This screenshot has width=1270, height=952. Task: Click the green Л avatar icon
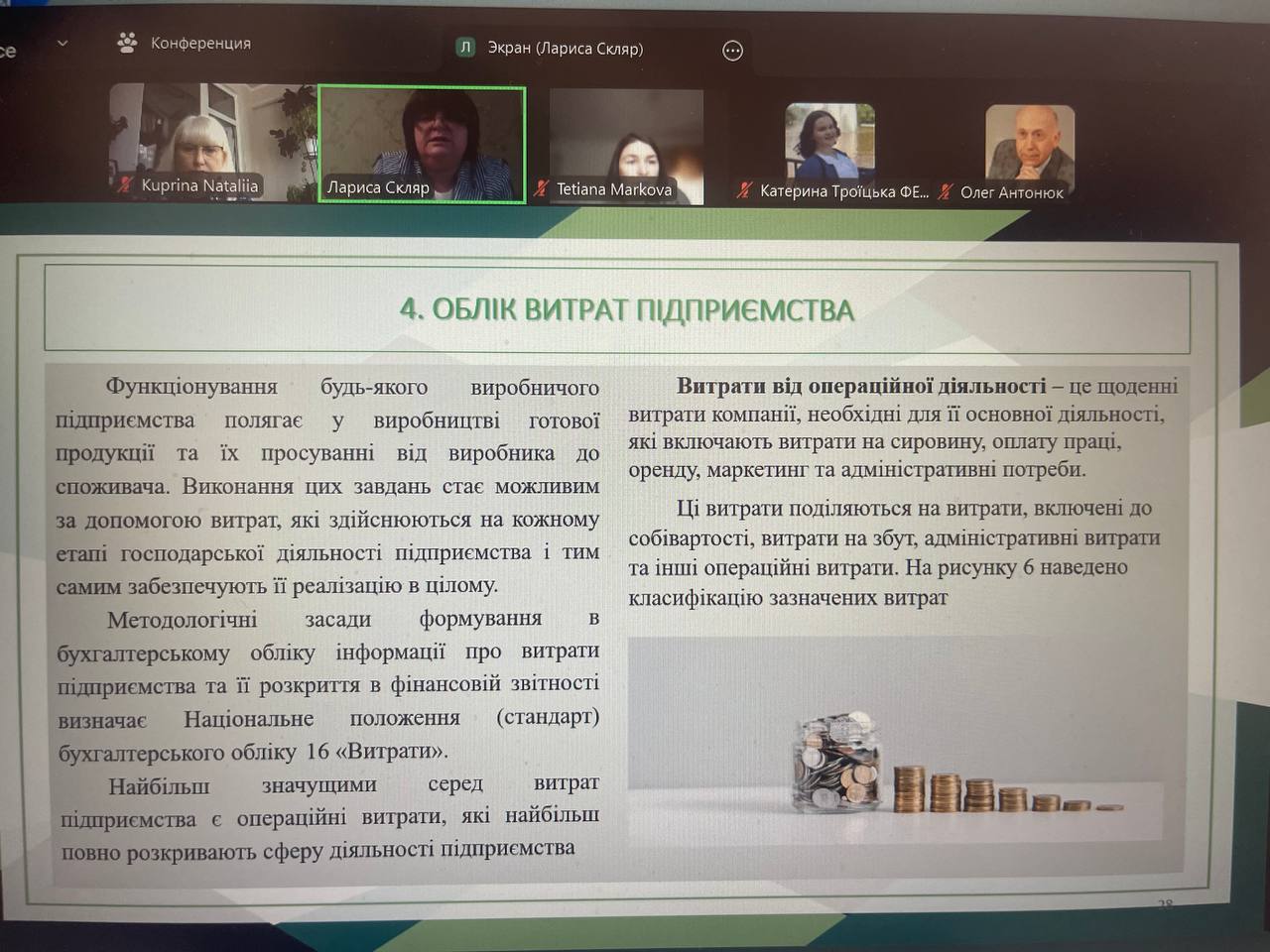point(465,48)
